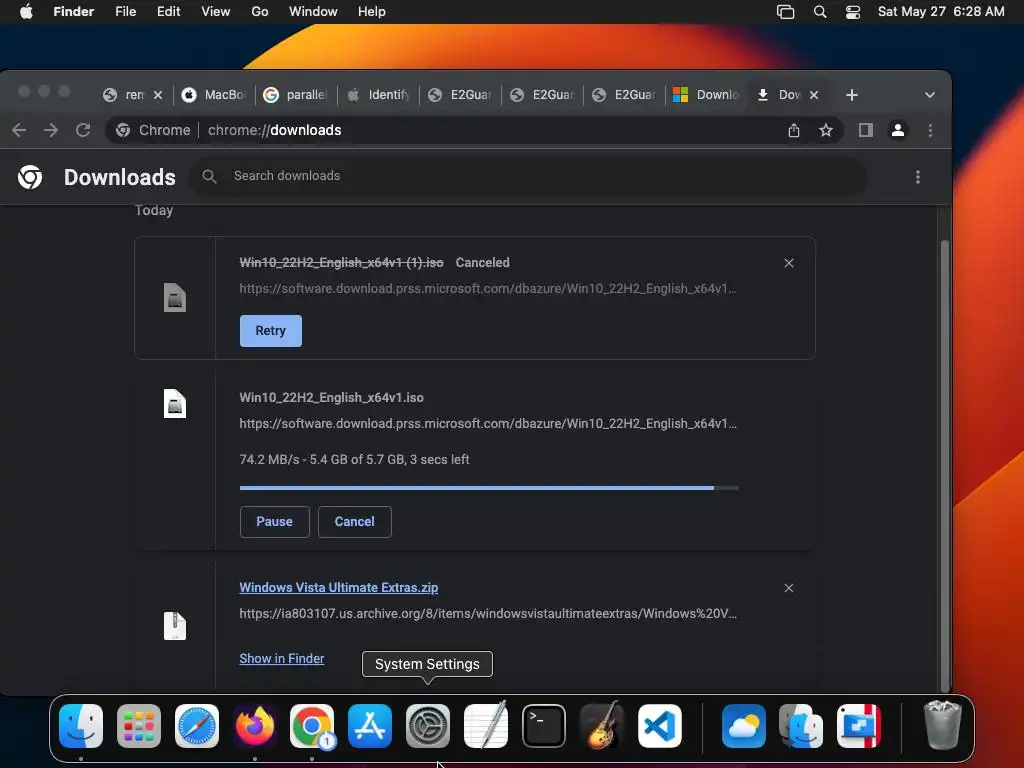This screenshot has width=1024, height=768.
Task: Switch to the Identify tab
Action: pyautogui.click(x=378, y=95)
